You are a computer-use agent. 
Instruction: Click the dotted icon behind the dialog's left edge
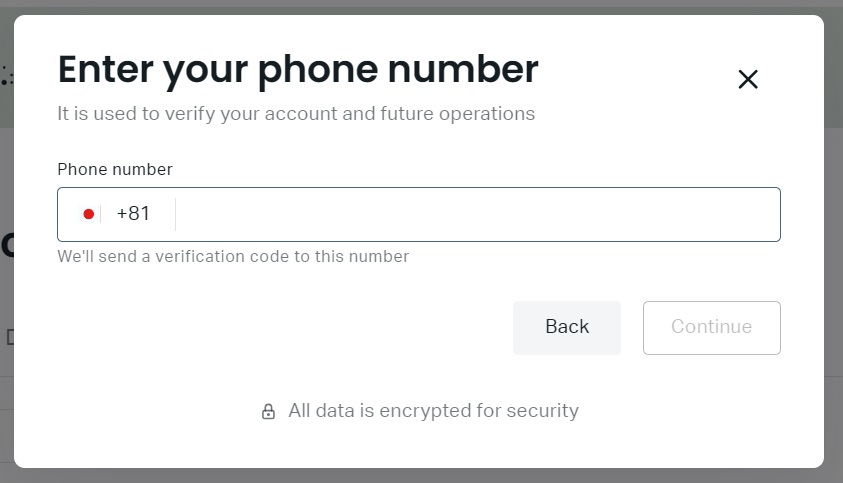tap(6, 75)
